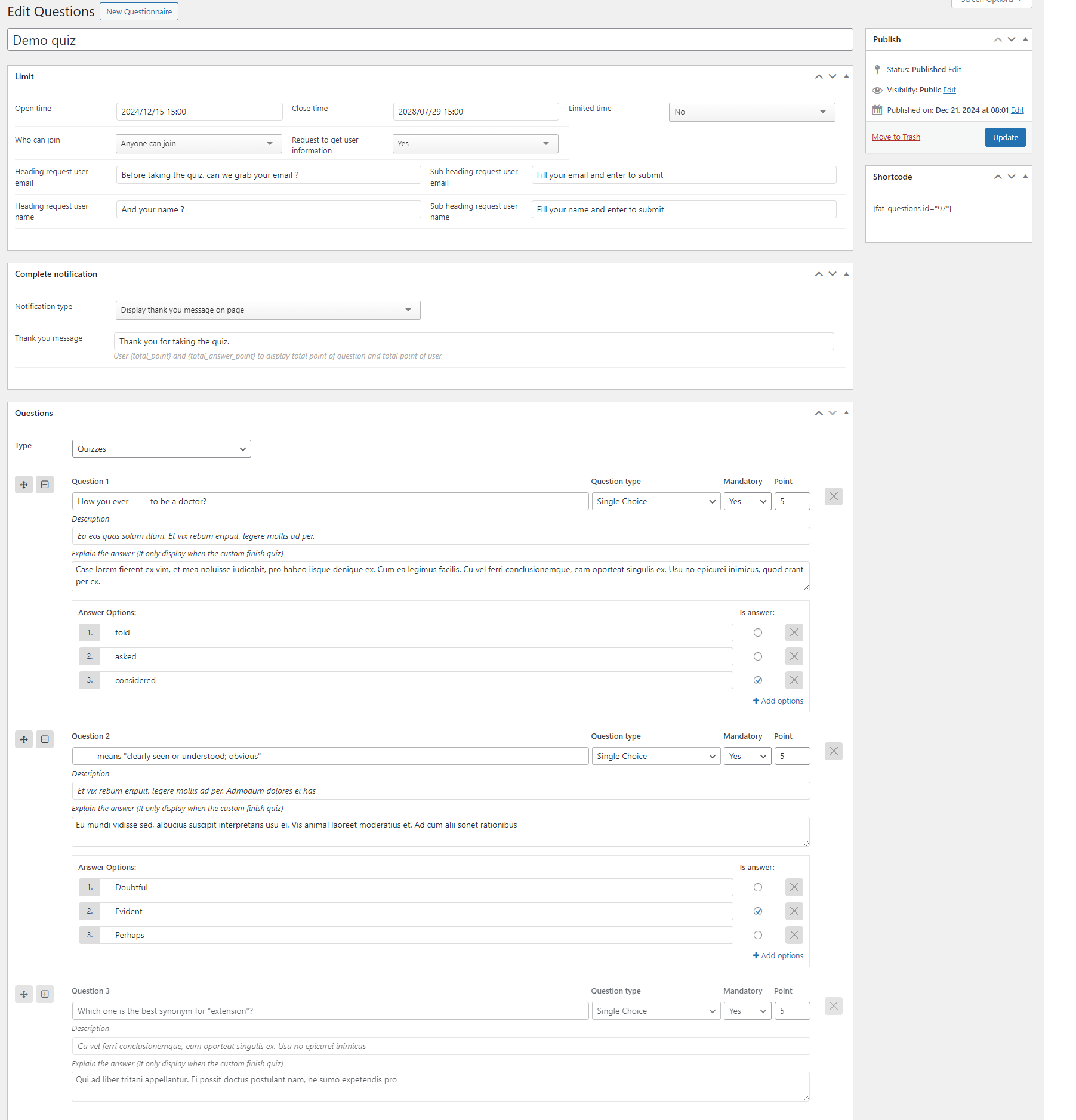
Task: Remove the "Evident" answer option
Action: (794, 911)
